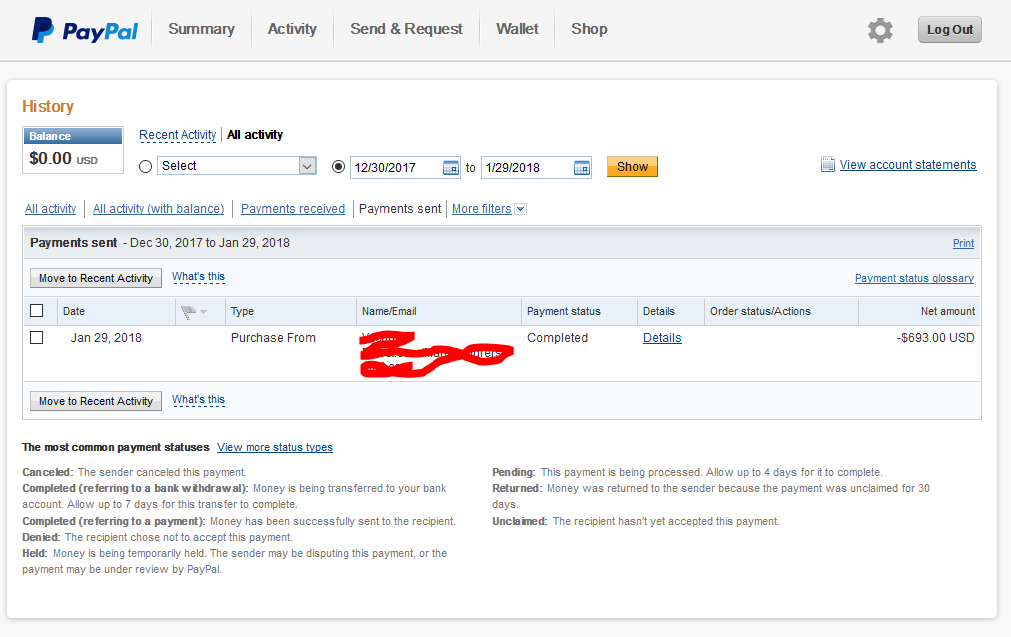Open the Select activity type dropdown

coord(237,166)
